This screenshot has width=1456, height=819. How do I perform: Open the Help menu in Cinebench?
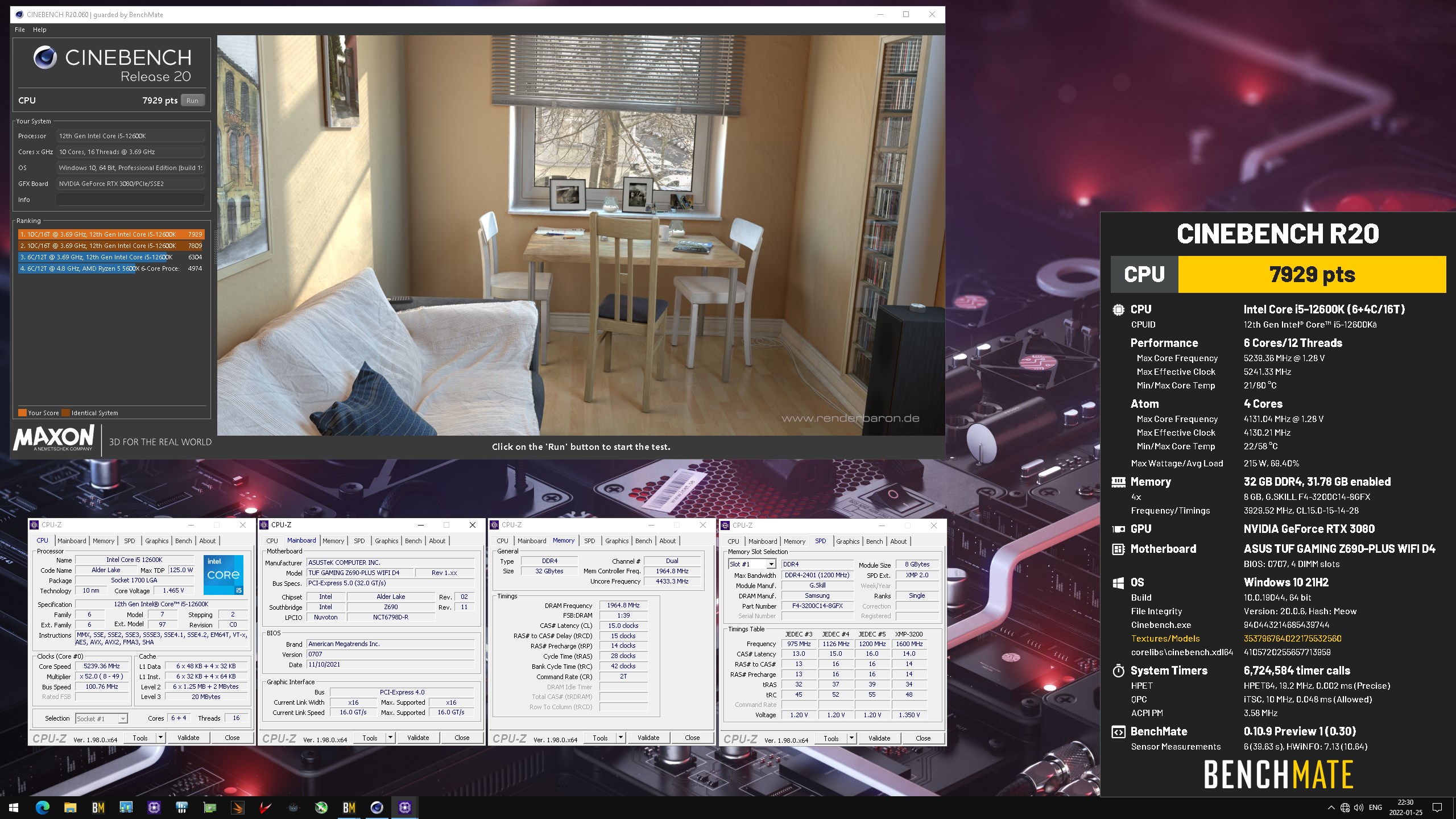[39, 30]
